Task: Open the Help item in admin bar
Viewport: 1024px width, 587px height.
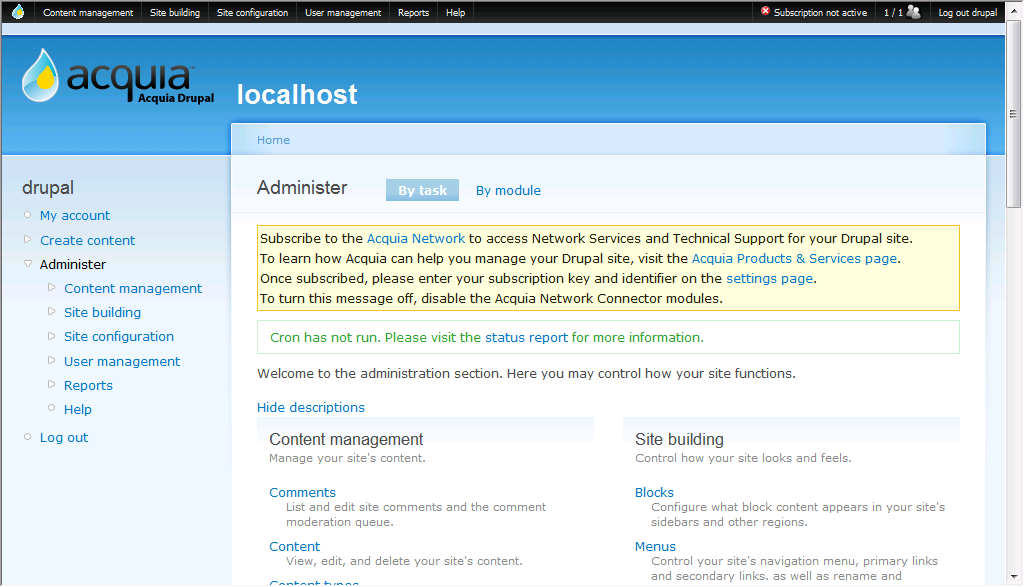Action: pos(455,12)
